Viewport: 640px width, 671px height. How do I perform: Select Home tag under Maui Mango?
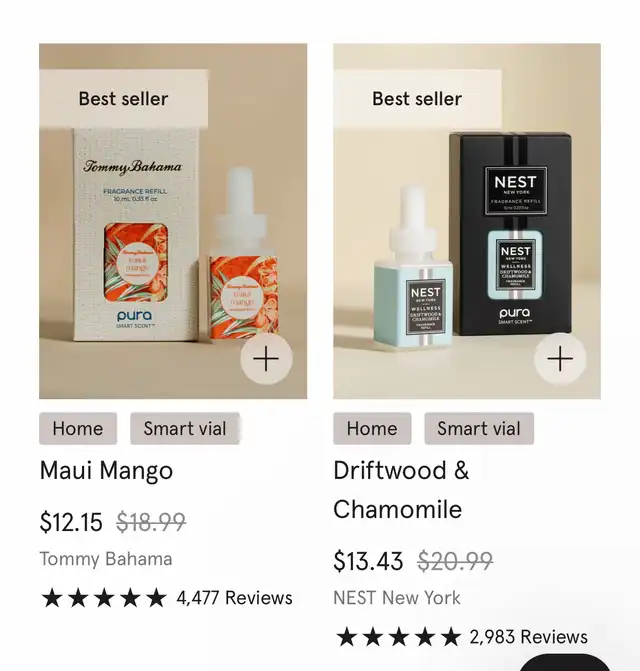click(78, 428)
